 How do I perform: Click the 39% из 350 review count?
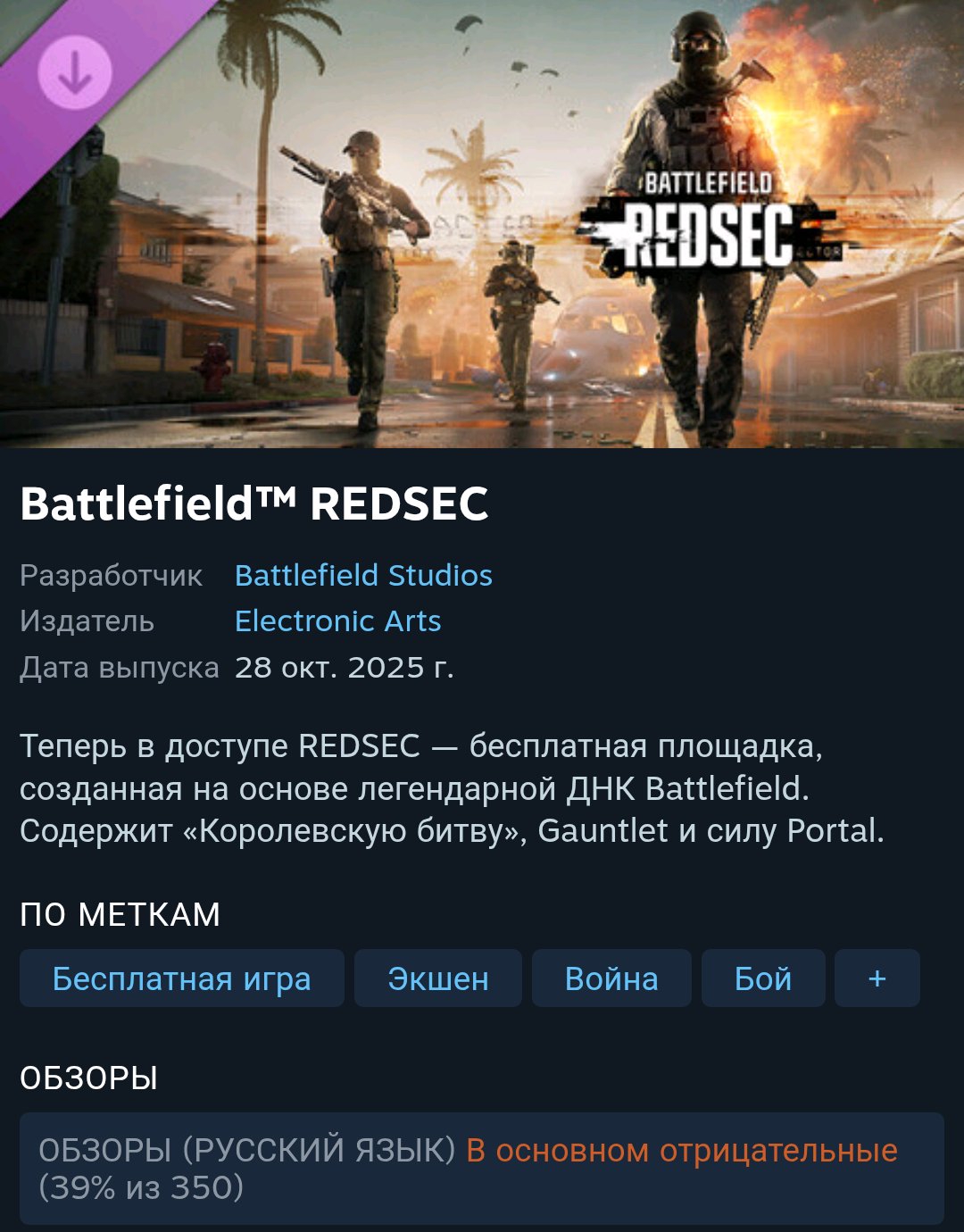click(141, 1188)
